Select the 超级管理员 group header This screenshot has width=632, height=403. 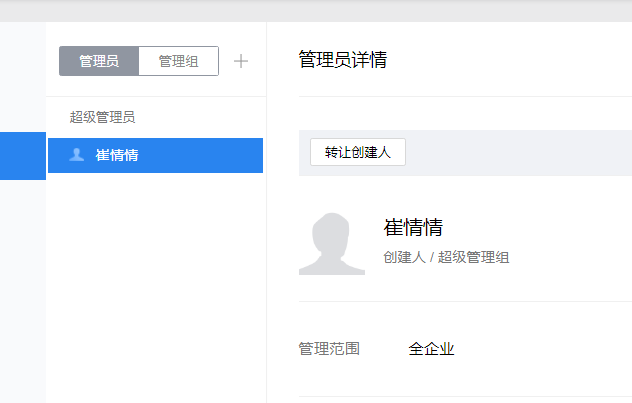(x=102, y=117)
